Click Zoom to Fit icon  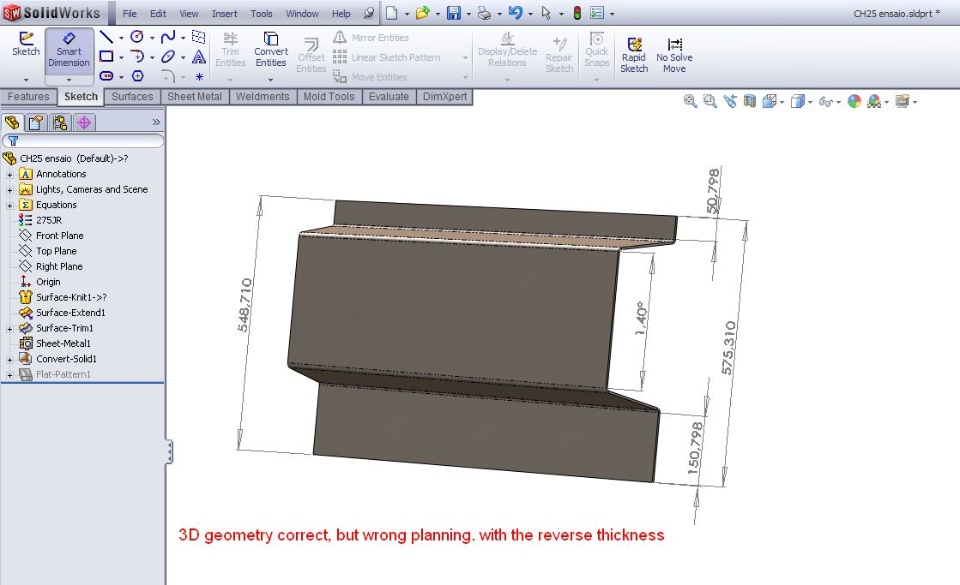(690, 101)
